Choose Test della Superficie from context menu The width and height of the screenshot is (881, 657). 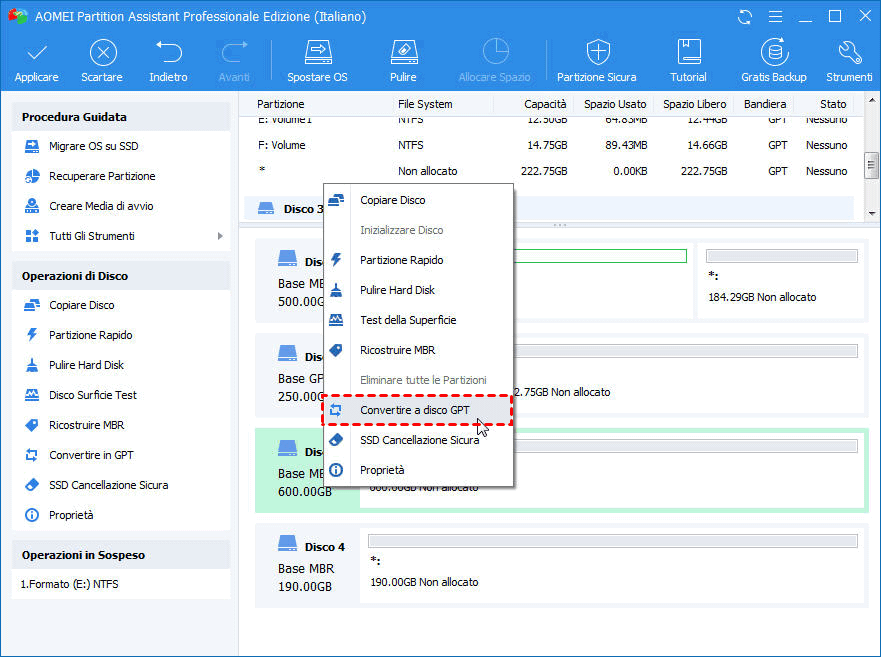point(418,320)
